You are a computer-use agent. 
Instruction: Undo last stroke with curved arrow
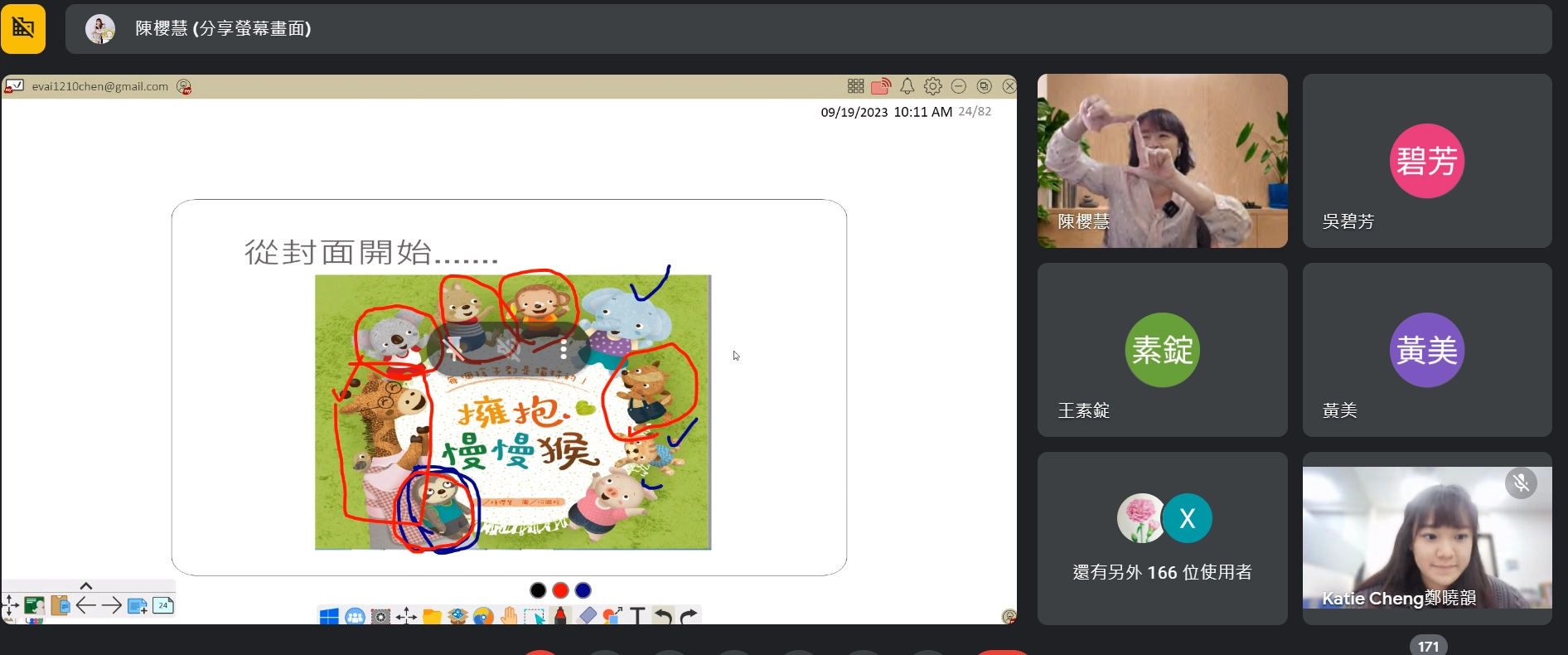[x=663, y=616]
